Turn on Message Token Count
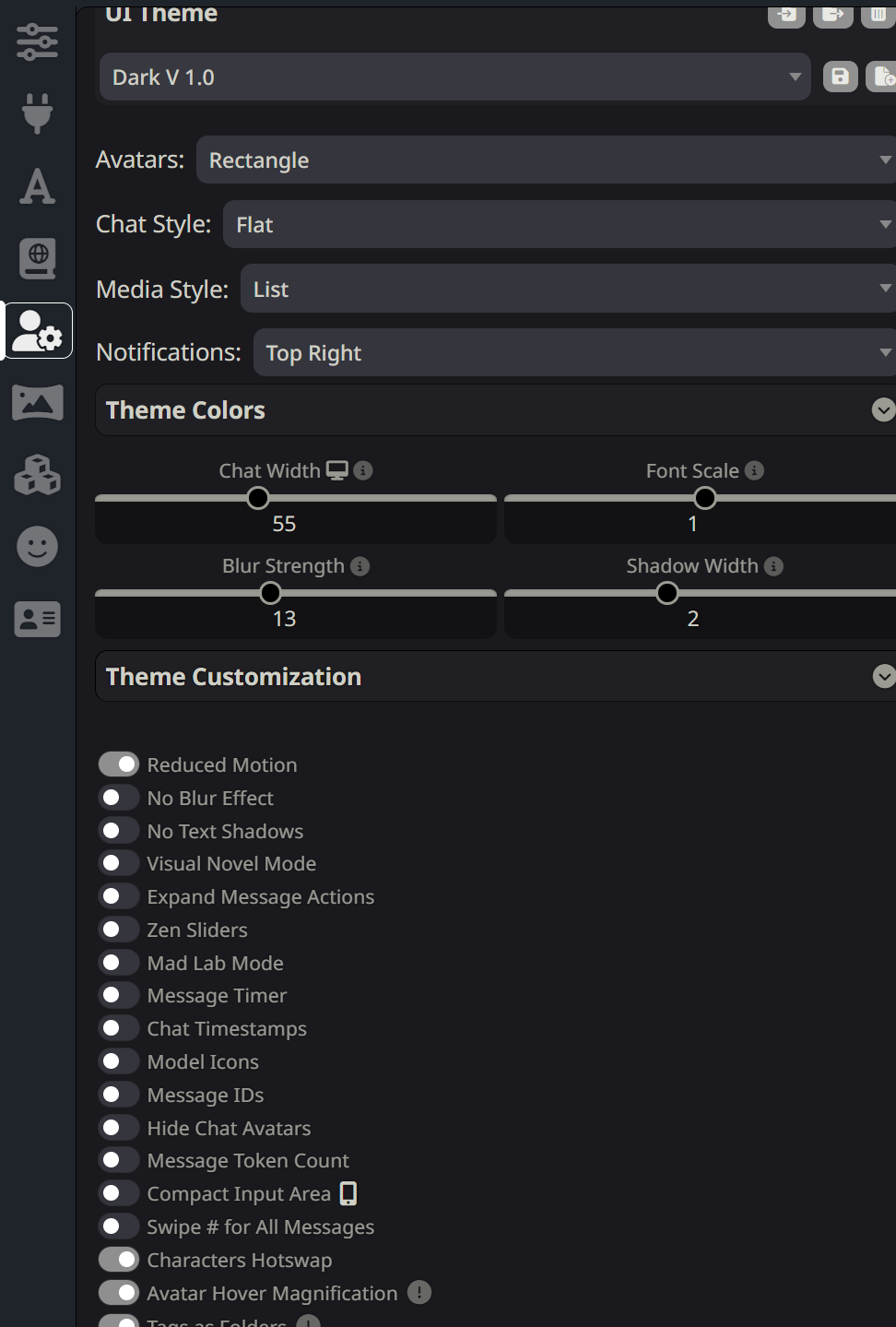The height and width of the screenshot is (1327, 896). pyautogui.click(x=119, y=1160)
